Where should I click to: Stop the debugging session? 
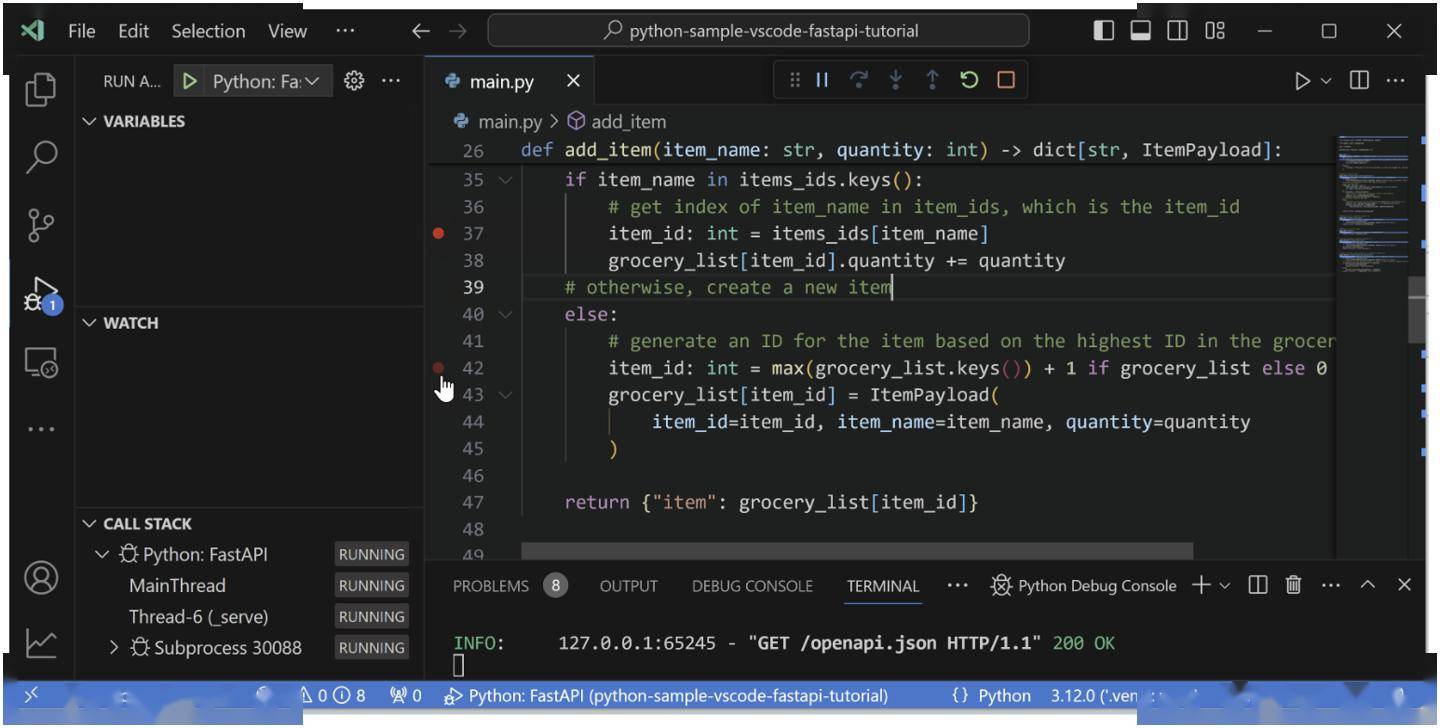(1006, 81)
